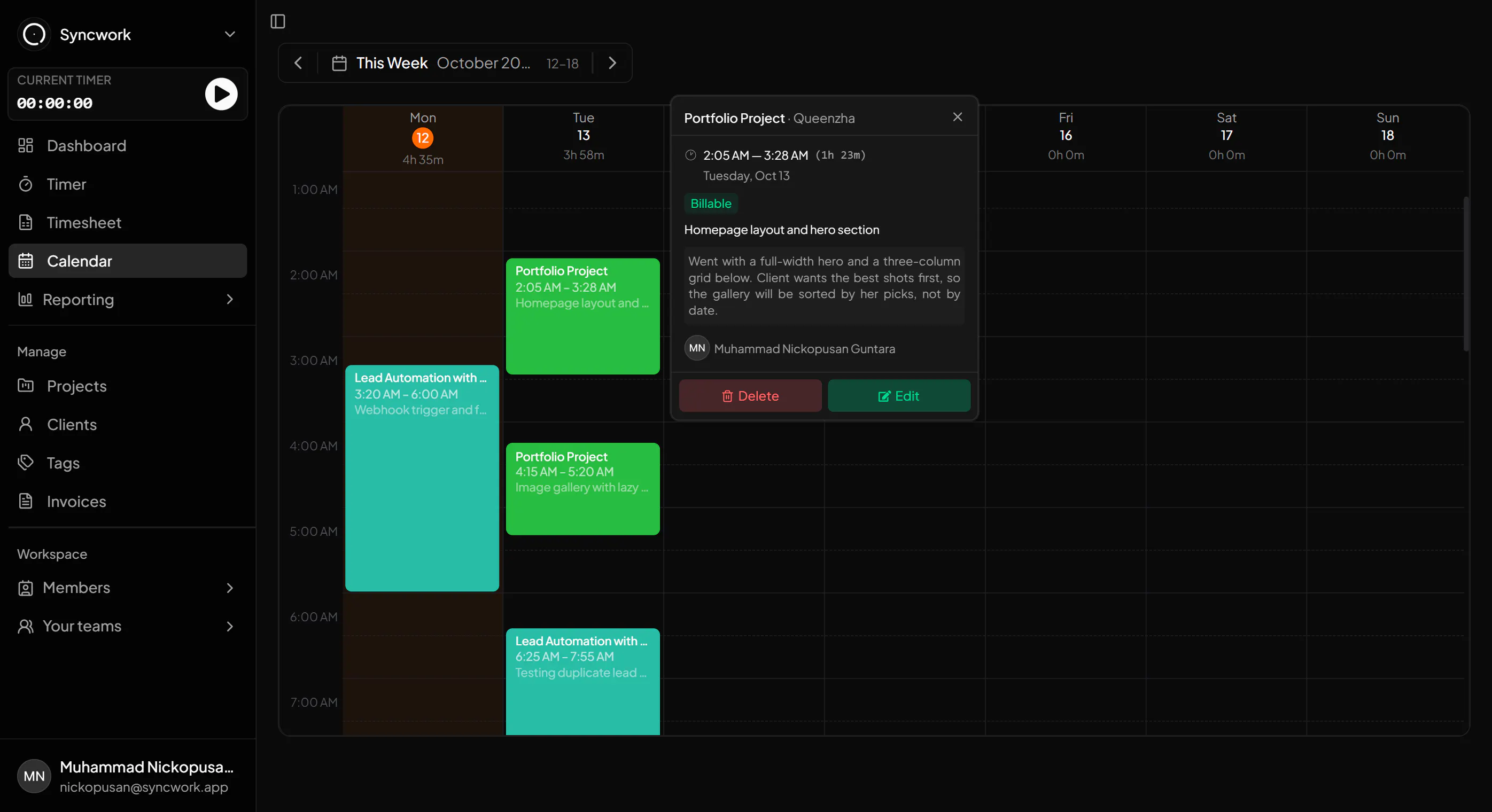Click the MN avatar in popup

coord(697,348)
